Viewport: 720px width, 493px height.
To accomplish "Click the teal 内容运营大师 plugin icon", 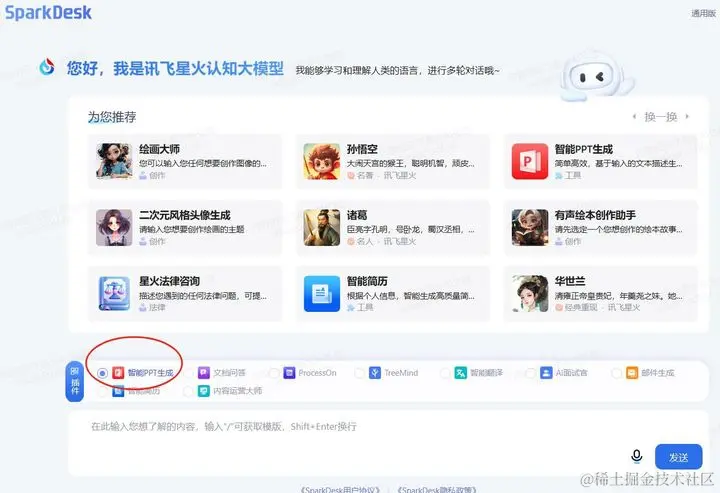I will coord(204,391).
